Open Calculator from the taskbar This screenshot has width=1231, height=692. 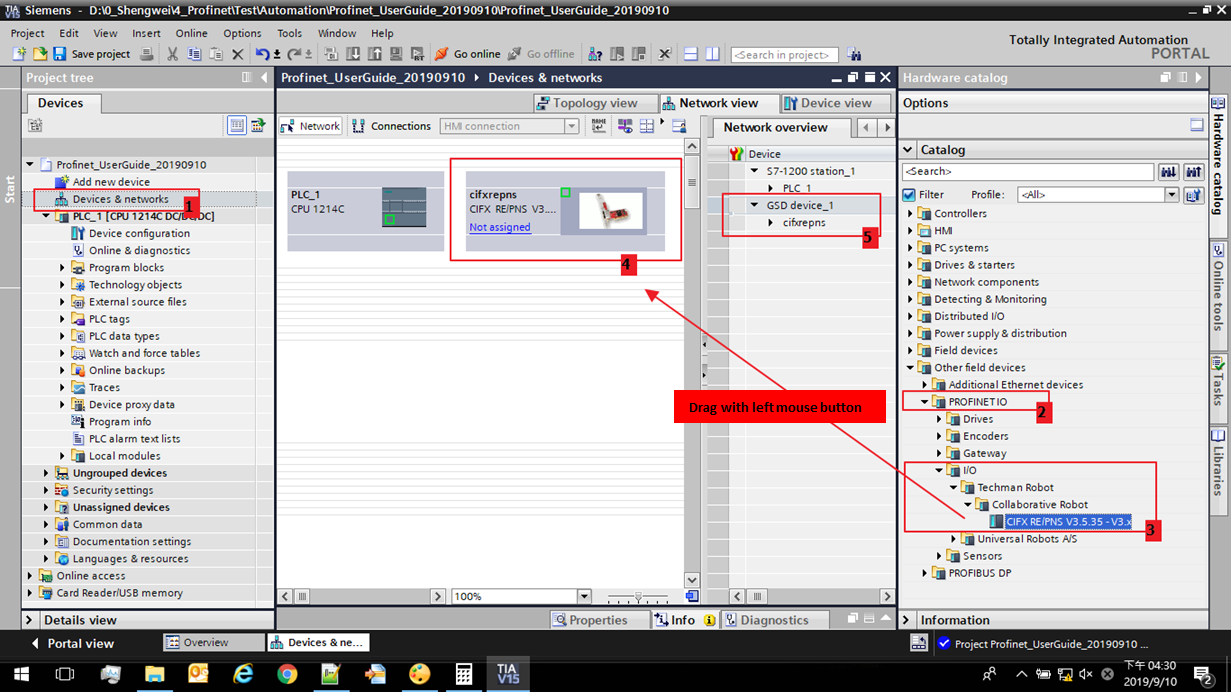point(463,674)
